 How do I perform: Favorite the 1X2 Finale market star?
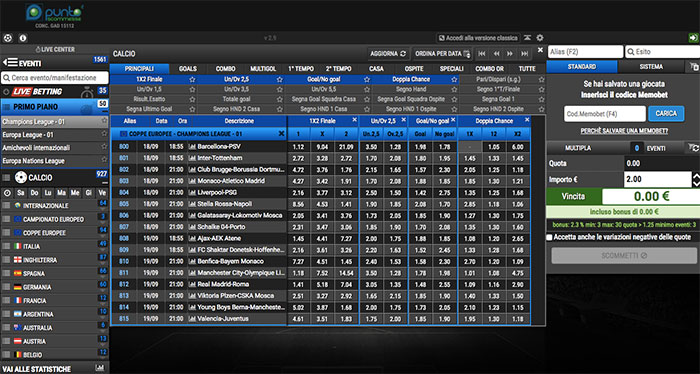[x=192, y=79]
